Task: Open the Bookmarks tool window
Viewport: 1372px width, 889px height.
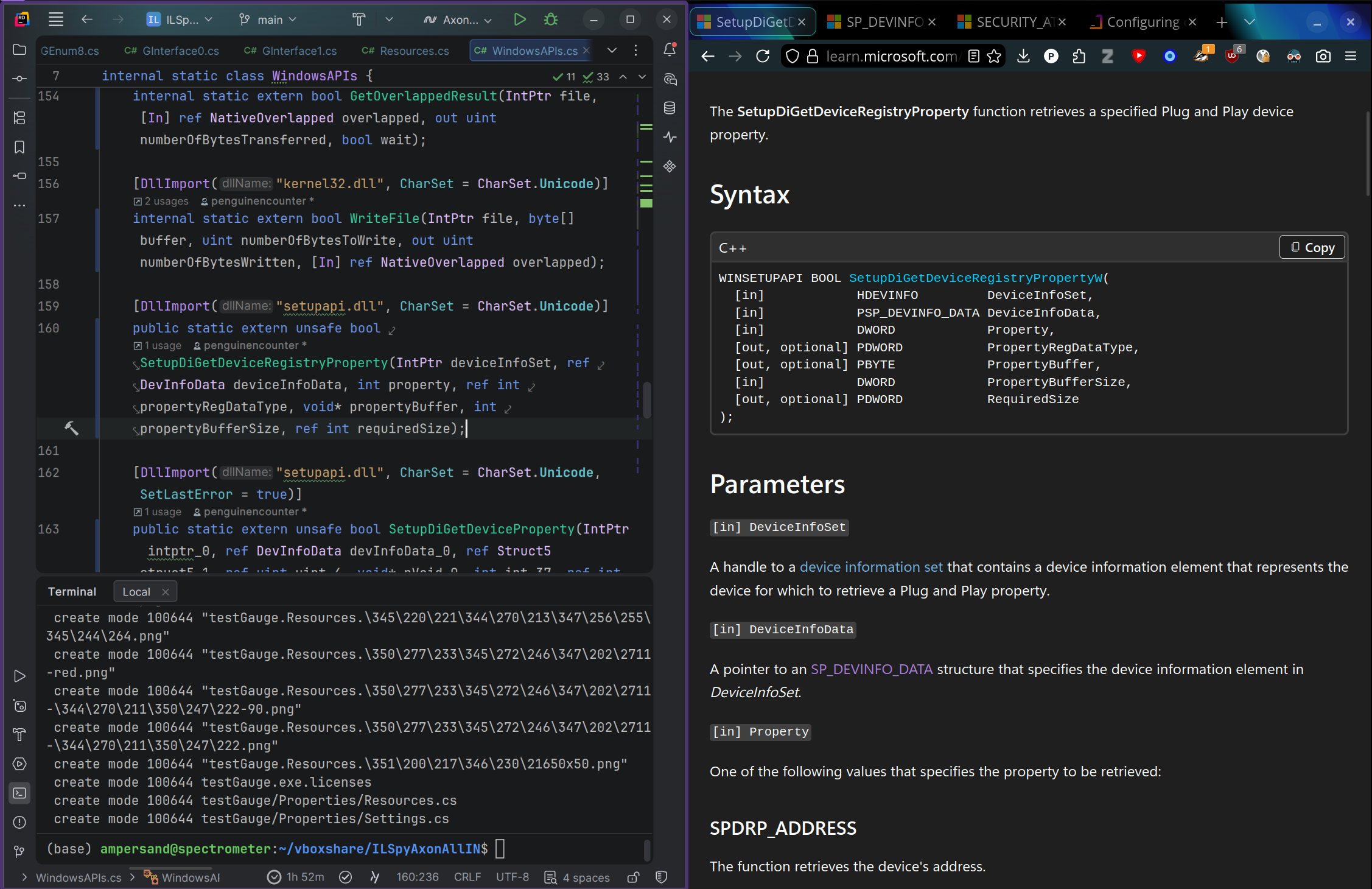Action: point(19,147)
